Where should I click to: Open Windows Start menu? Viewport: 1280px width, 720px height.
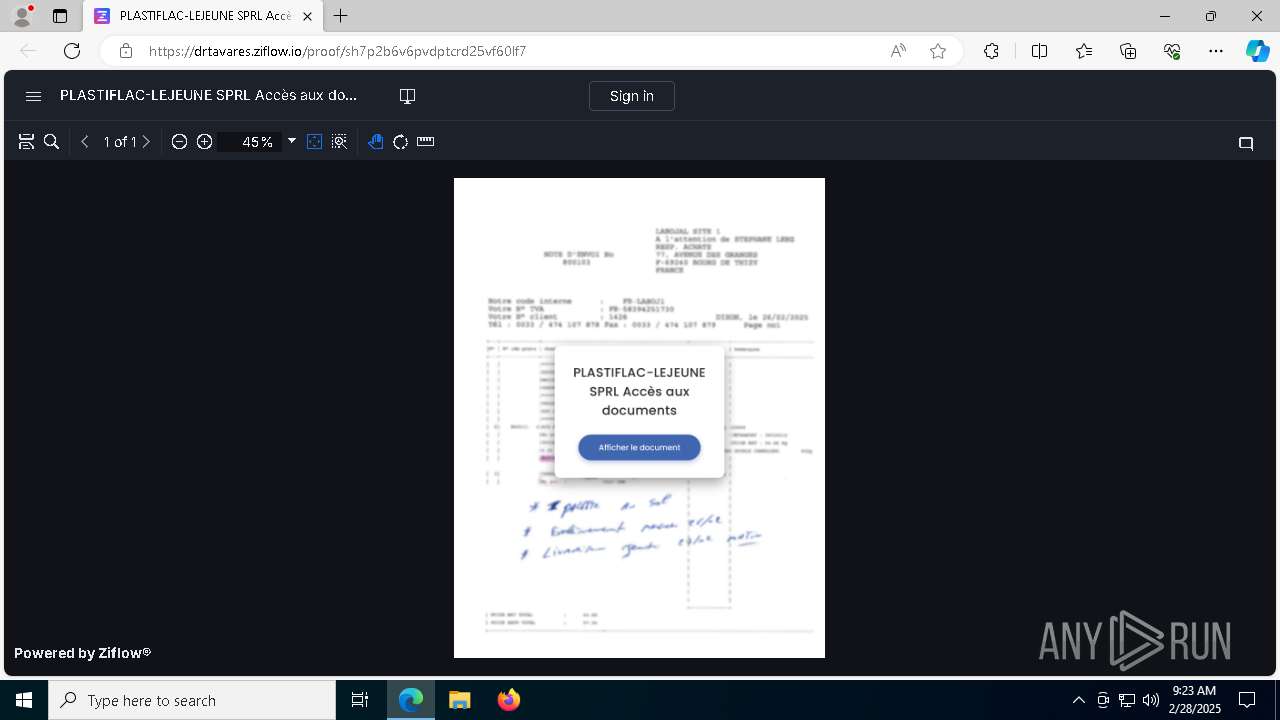24,700
